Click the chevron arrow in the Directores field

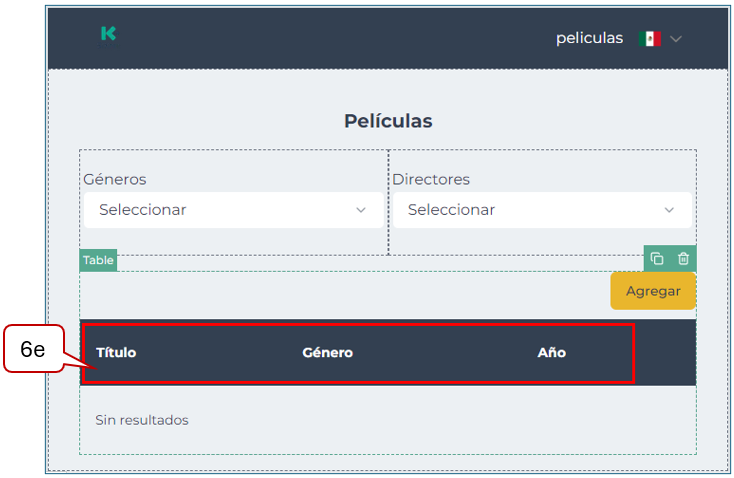tap(670, 210)
